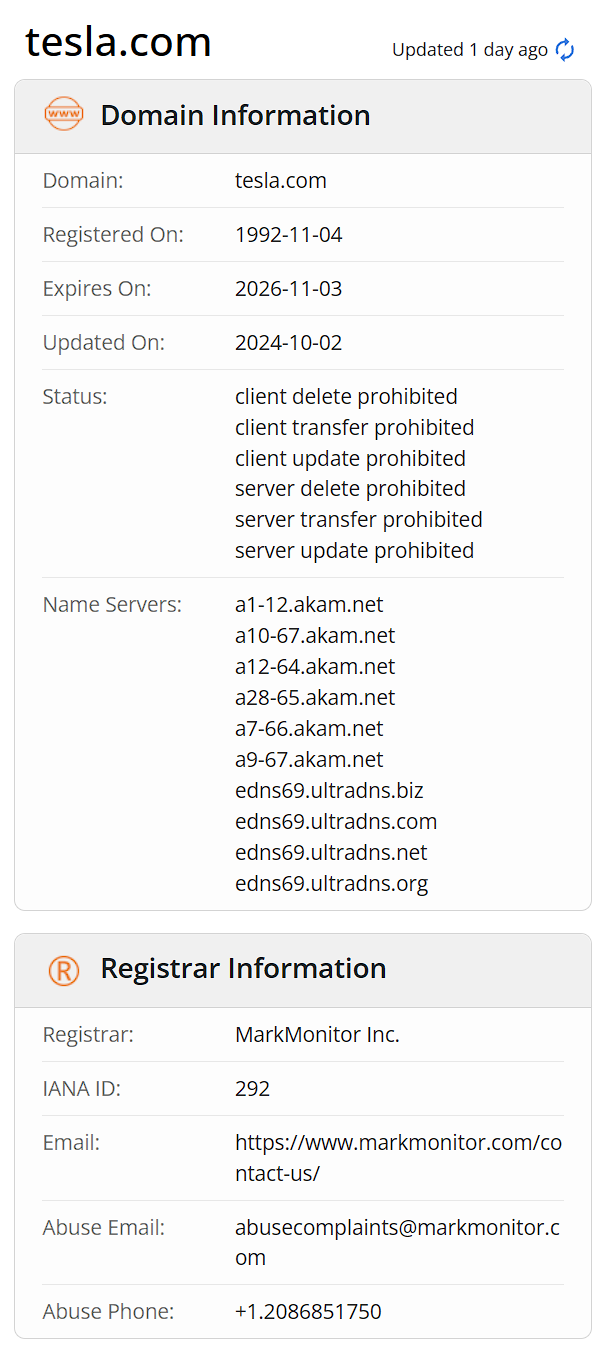This screenshot has height=1353, width=599.
Task: Click the 'Registered On:' label
Action: [x=113, y=235]
